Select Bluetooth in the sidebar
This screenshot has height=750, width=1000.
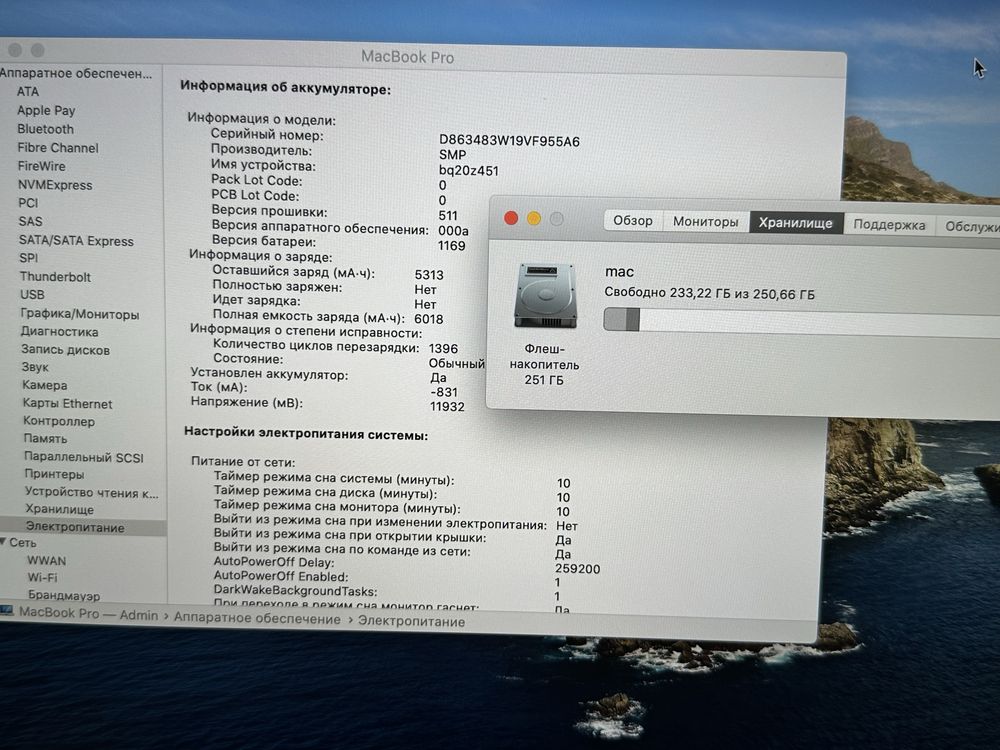45,129
